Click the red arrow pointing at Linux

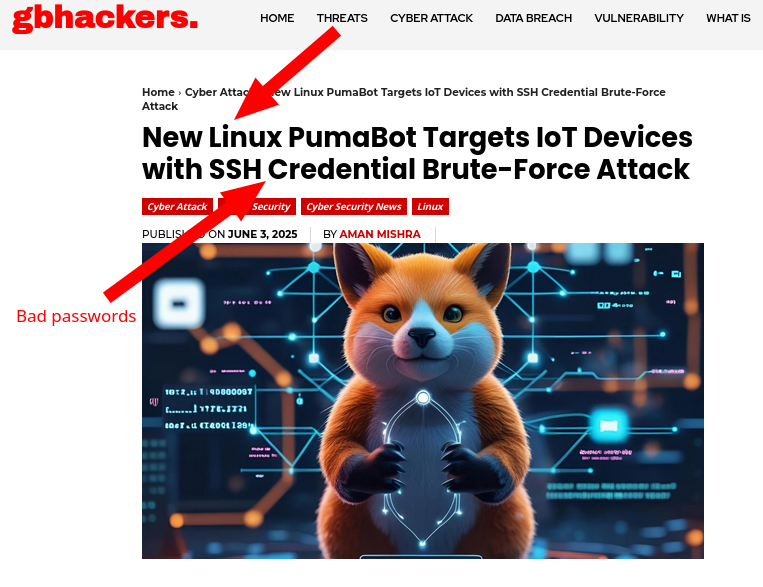pyautogui.click(x=287, y=73)
